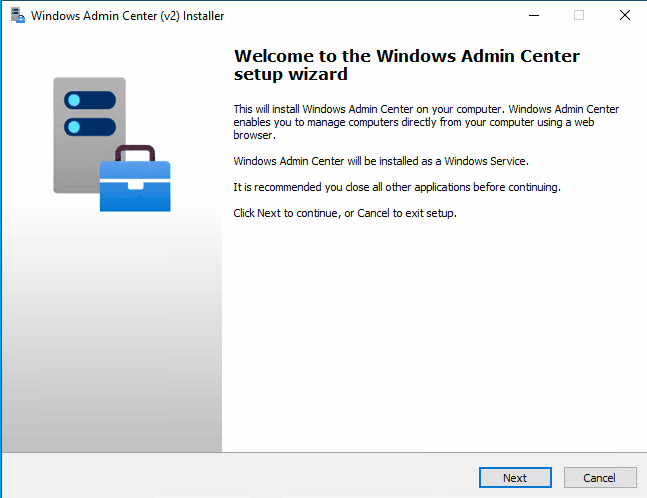The width and height of the screenshot is (647, 498).
Task: Click the "This will install Windows Admin Center" paragraph
Action: tap(426, 120)
